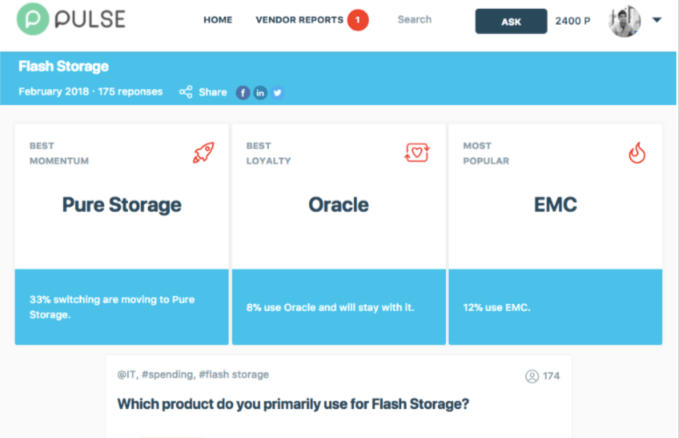Click the red notification badge
Viewport: 679px width, 438px height.
[x=358, y=20]
